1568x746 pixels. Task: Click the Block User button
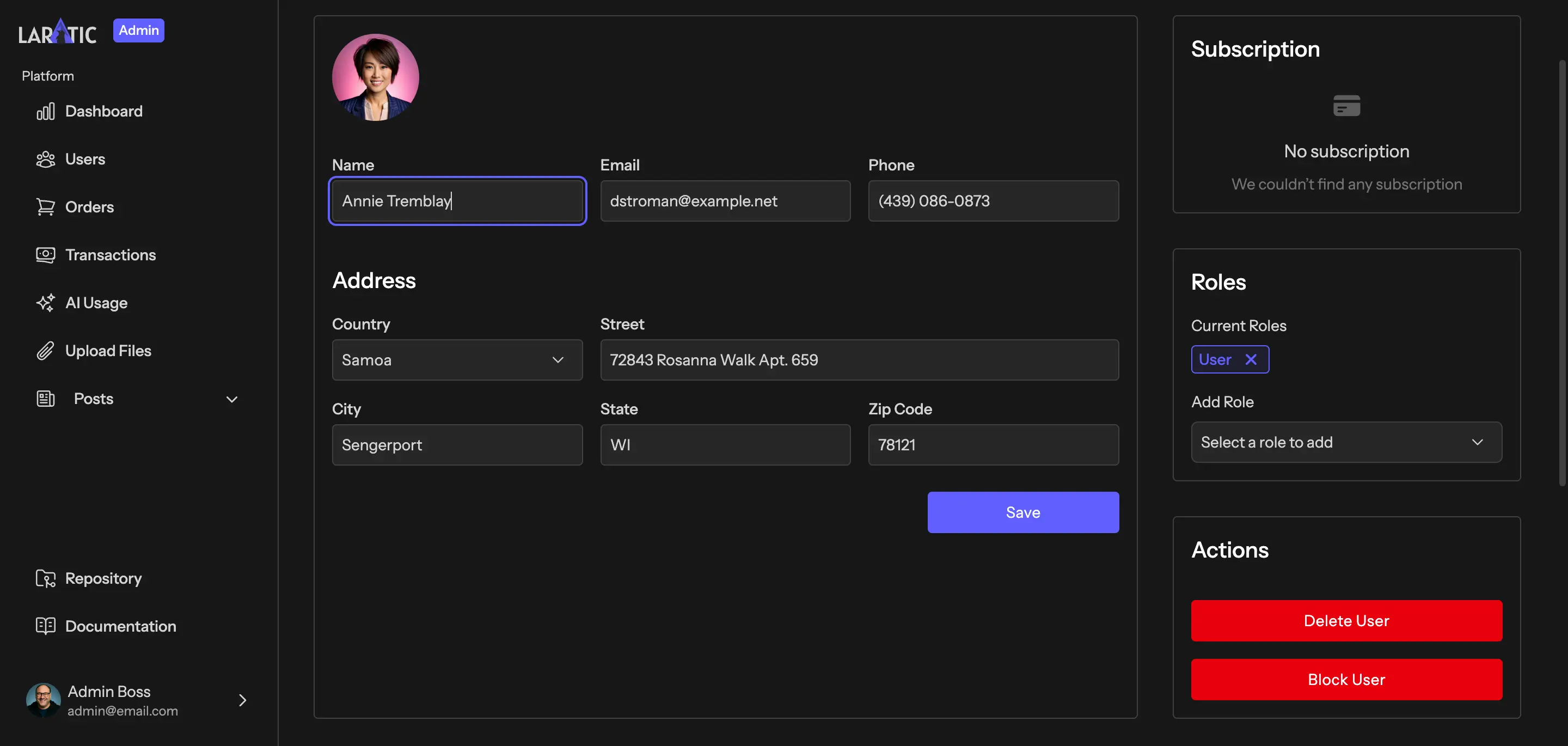(x=1346, y=680)
